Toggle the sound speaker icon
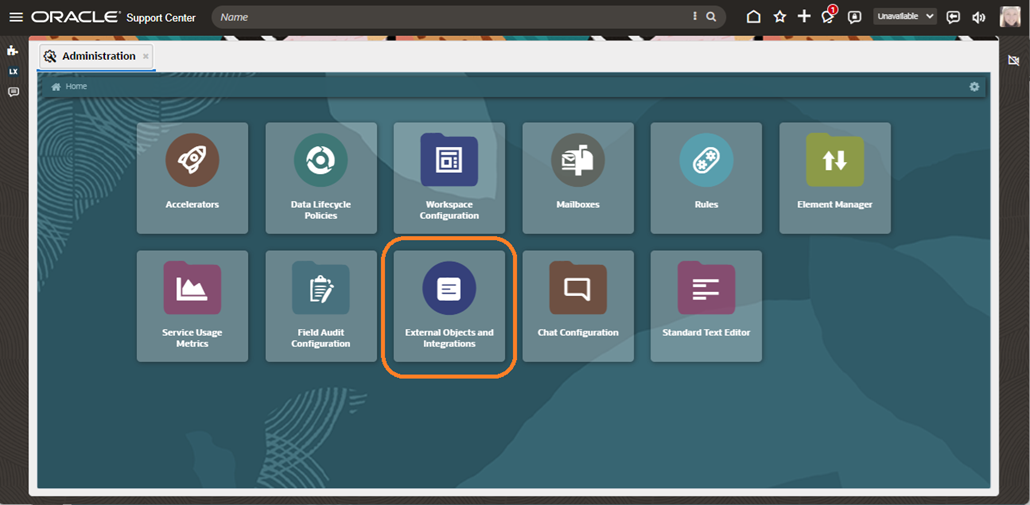The width and height of the screenshot is (1030, 505). pos(979,17)
